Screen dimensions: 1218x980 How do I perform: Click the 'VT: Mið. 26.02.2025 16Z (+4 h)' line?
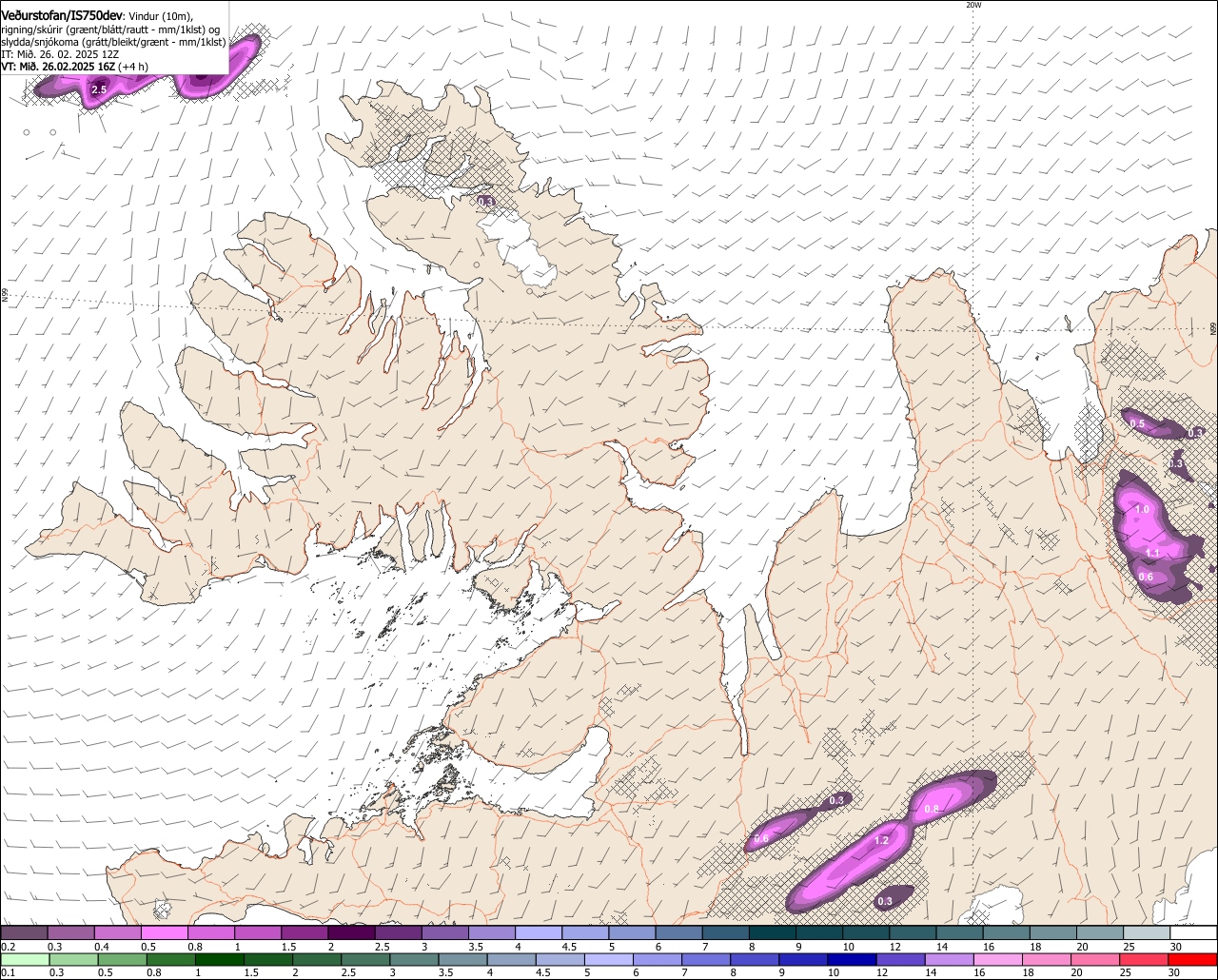tap(74, 67)
